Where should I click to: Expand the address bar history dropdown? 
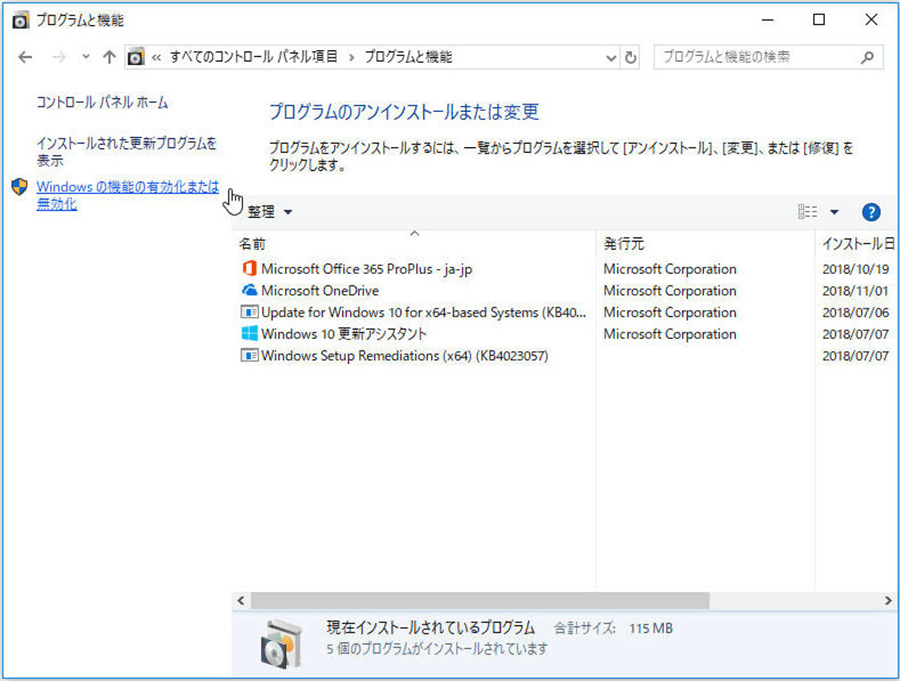tap(611, 57)
